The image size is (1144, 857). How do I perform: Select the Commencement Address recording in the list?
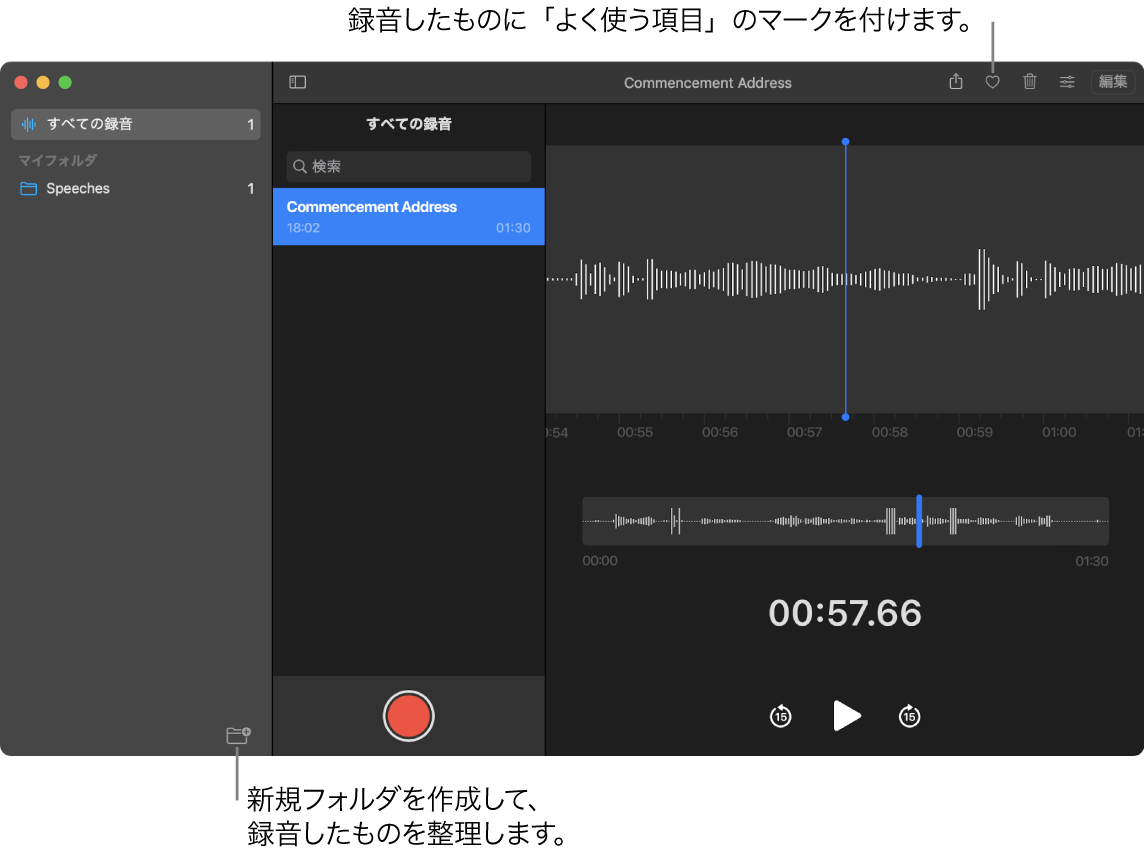[408, 216]
